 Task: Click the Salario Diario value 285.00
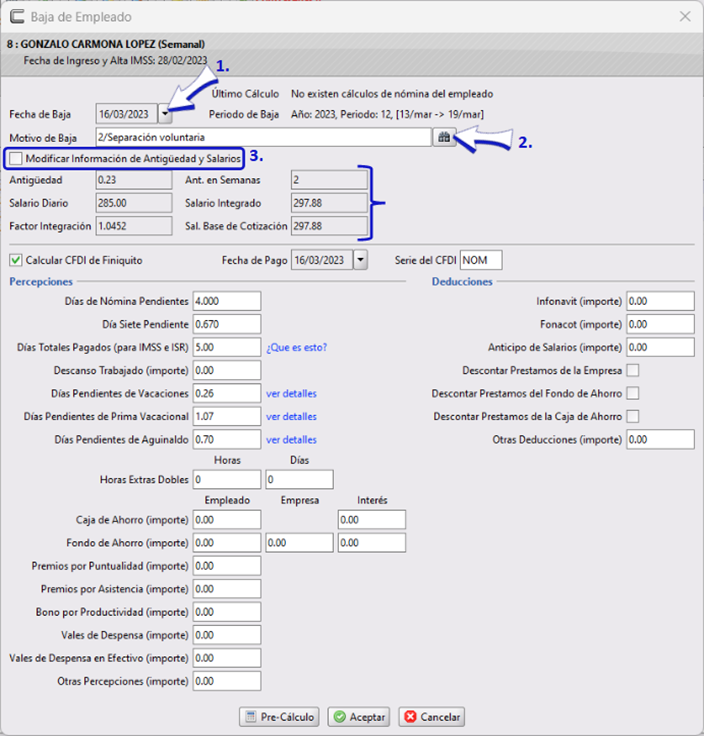coord(134,203)
